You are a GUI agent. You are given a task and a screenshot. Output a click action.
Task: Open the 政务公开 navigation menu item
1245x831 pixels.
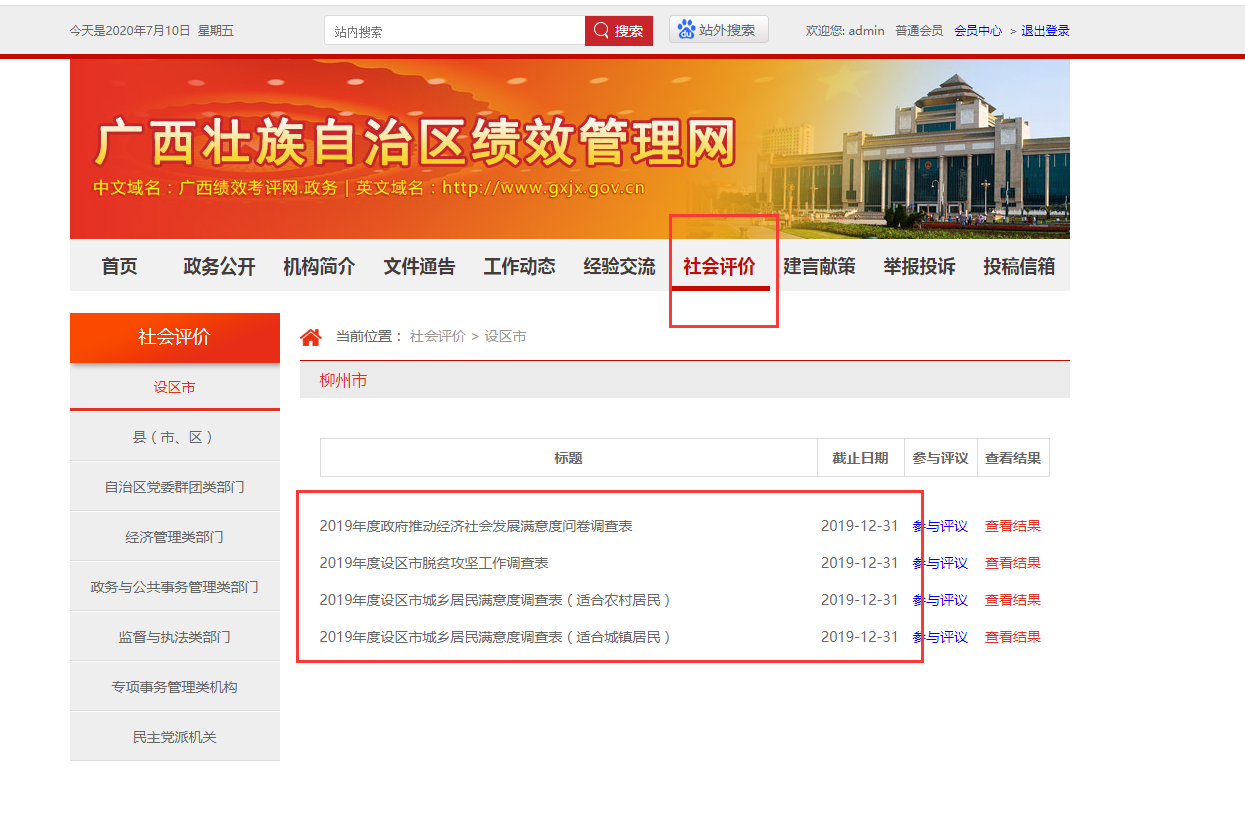(x=219, y=267)
